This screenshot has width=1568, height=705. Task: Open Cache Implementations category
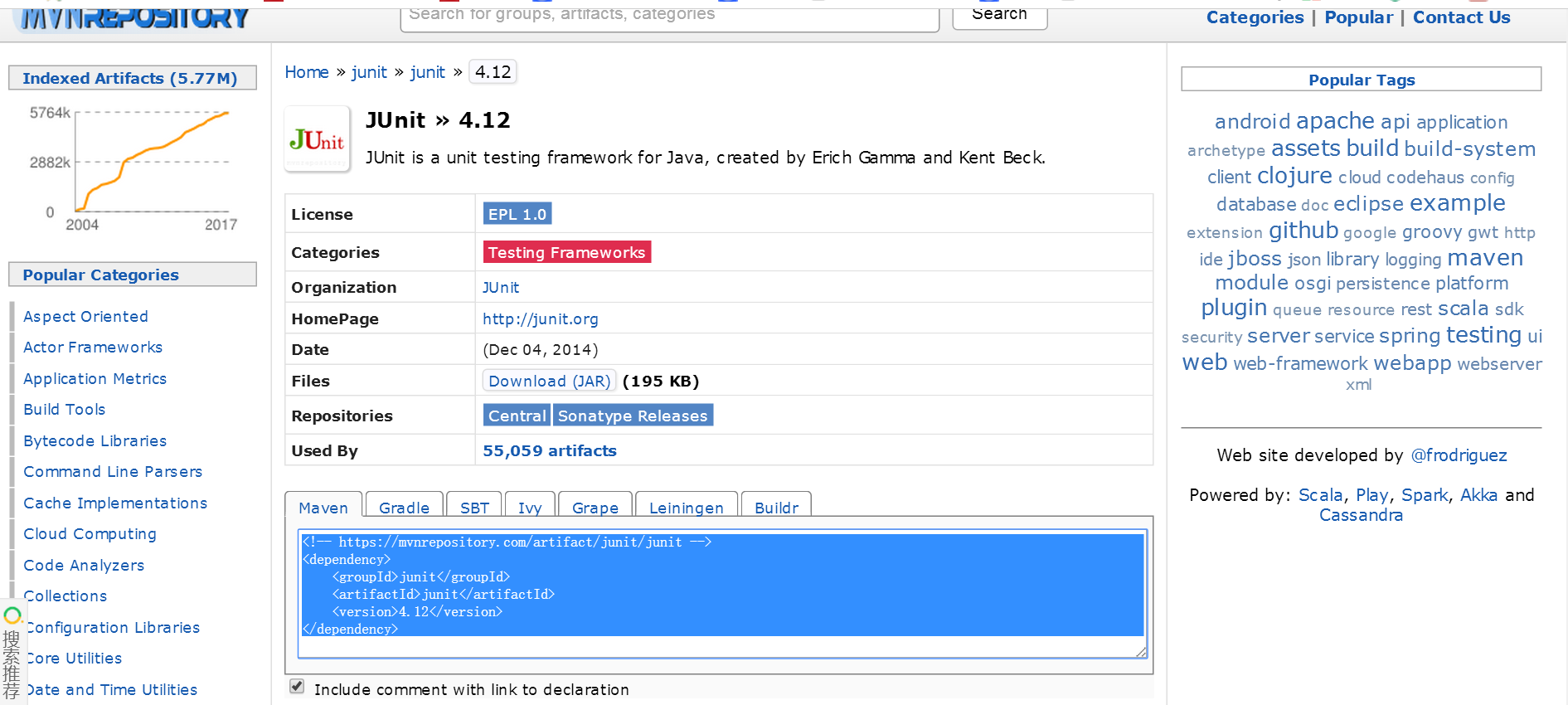tap(115, 503)
